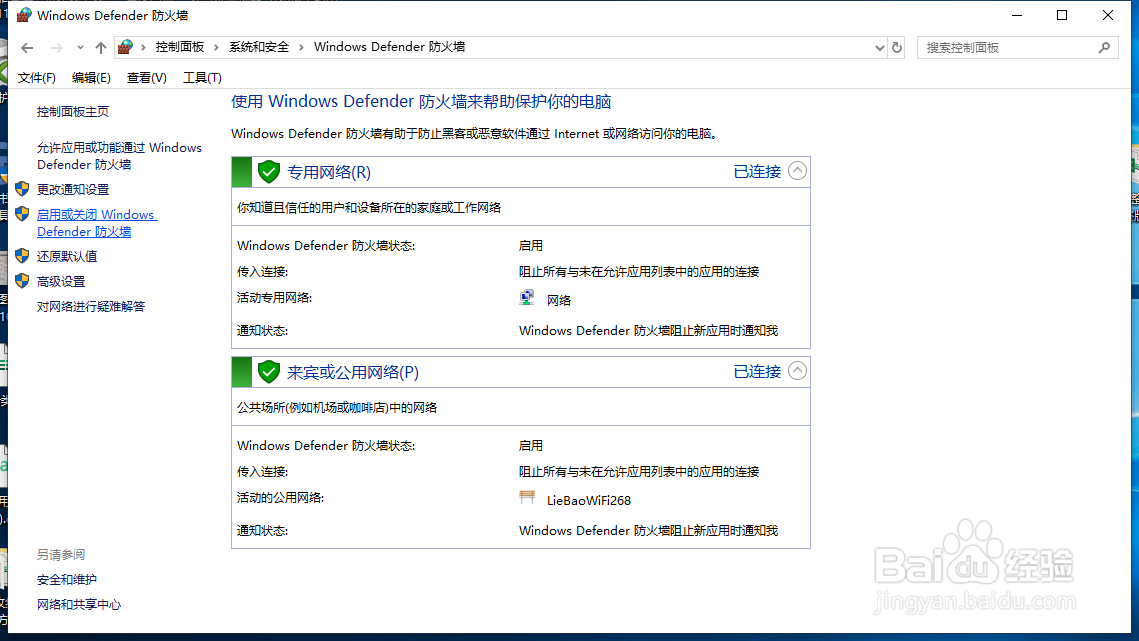Viewport: 1139px width, 641px height.
Task: Click the network computer icon beside 网络
Action: [x=527, y=298]
